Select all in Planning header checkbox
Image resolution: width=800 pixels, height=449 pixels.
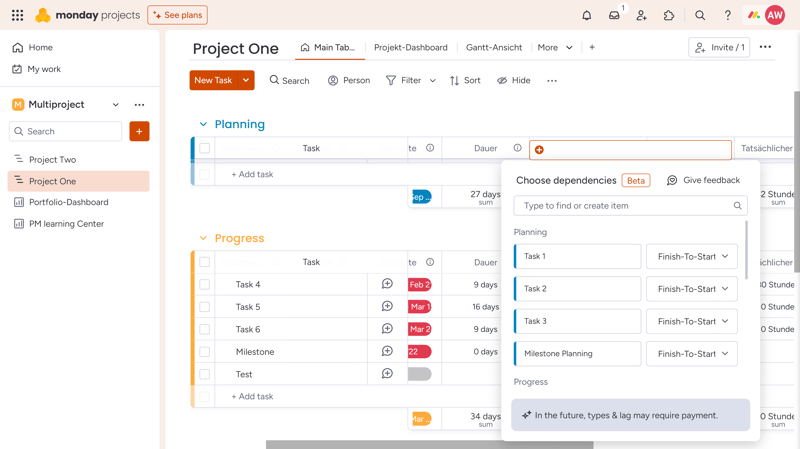click(205, 148)
